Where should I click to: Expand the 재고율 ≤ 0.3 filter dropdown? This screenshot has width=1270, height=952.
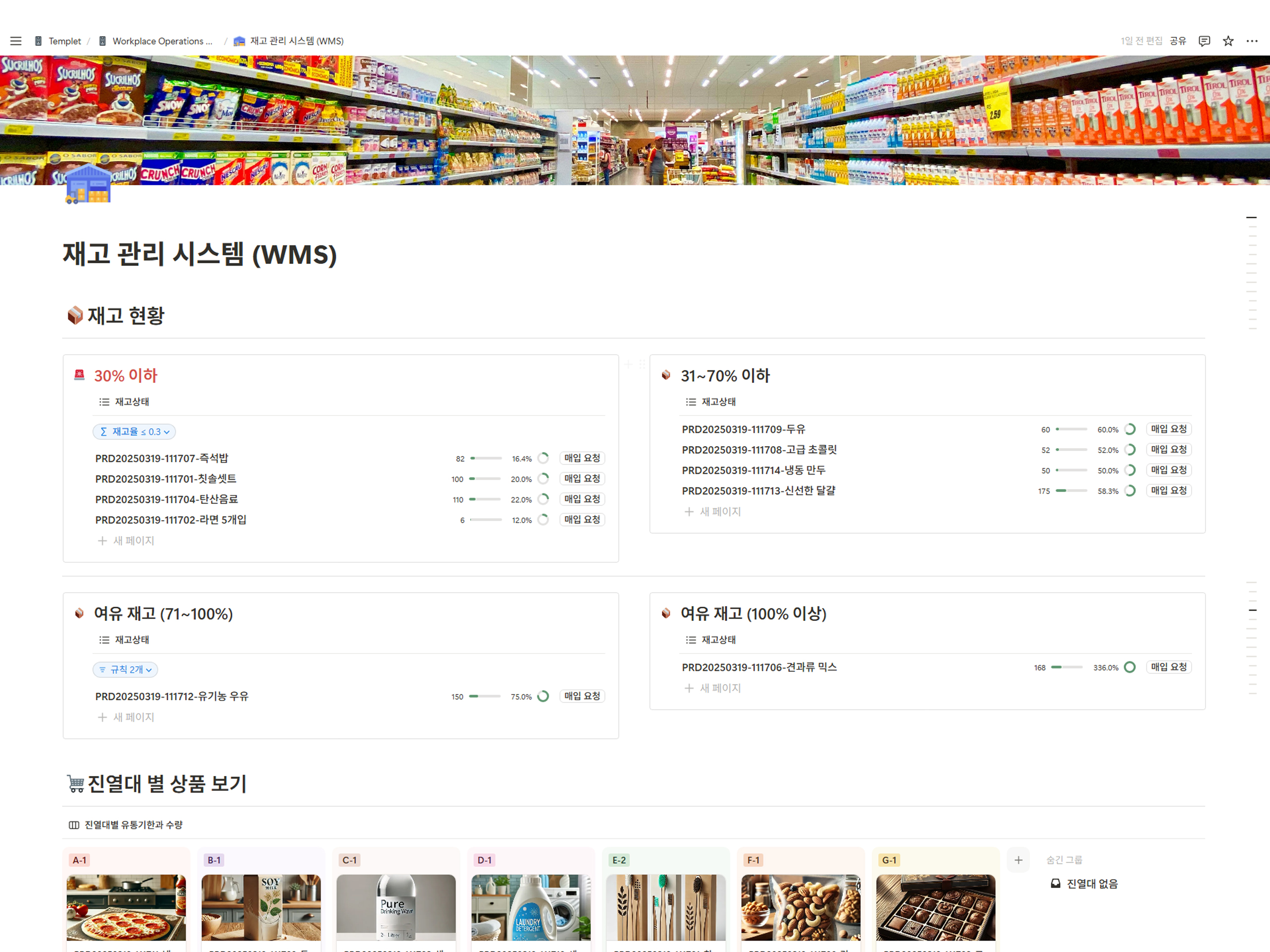point(134,431)
